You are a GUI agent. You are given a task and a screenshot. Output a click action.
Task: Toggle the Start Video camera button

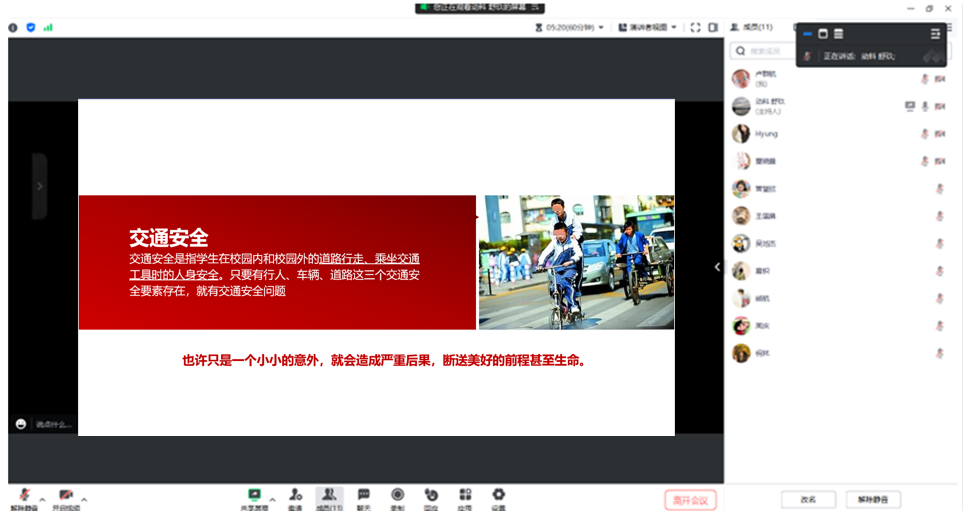(x=65, y=497)
